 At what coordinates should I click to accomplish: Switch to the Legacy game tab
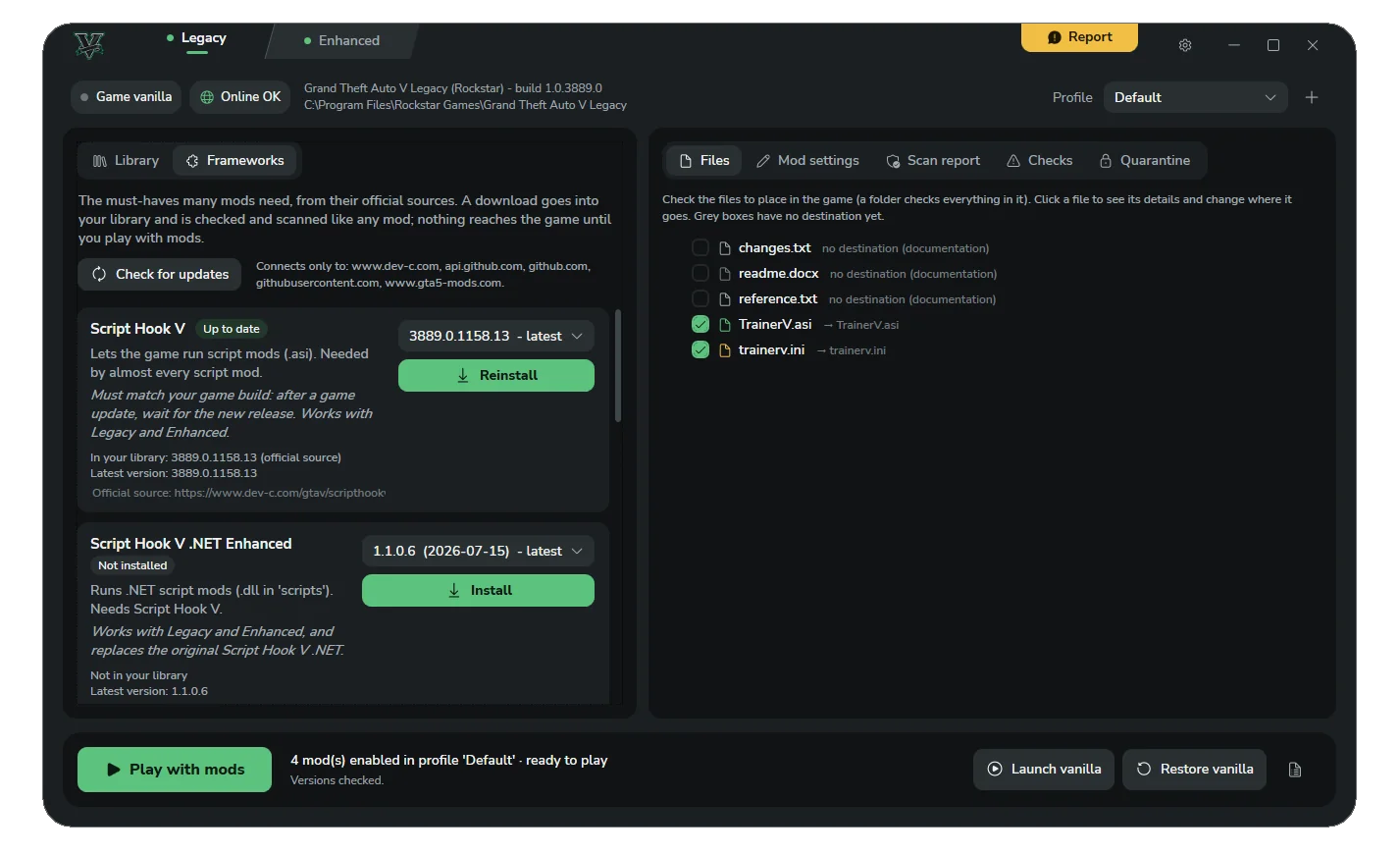[197, 39]
